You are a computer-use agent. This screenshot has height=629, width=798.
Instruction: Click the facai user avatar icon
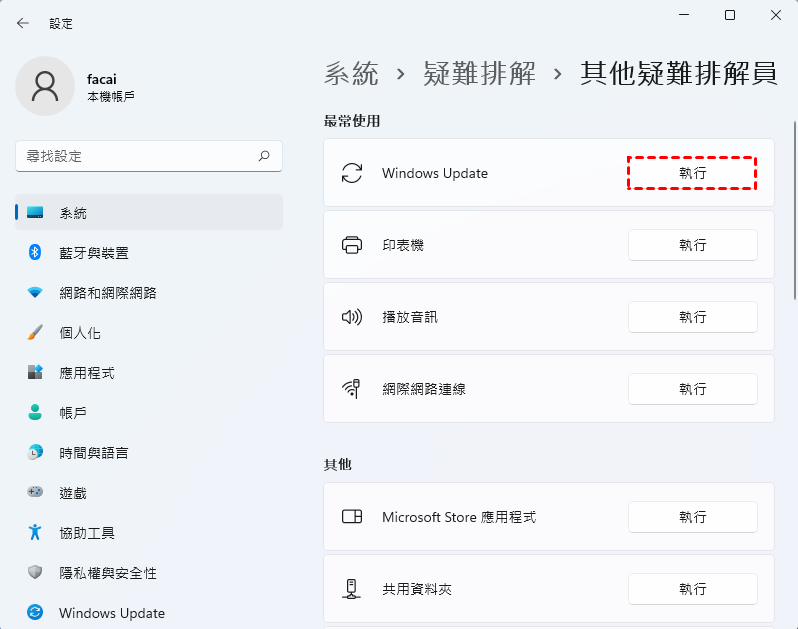point(45,86)
